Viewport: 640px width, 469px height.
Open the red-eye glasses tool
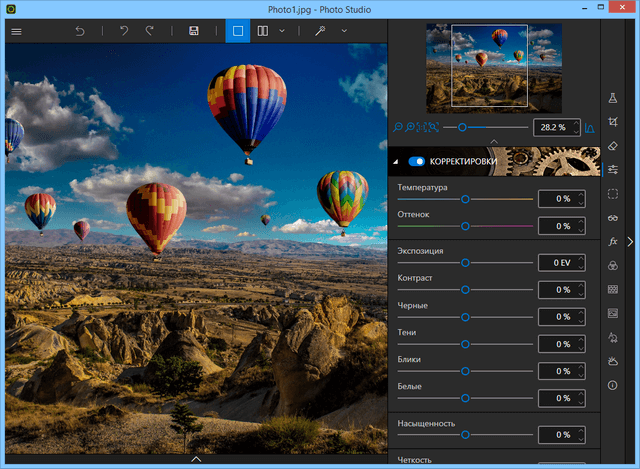tap(613, 218)
